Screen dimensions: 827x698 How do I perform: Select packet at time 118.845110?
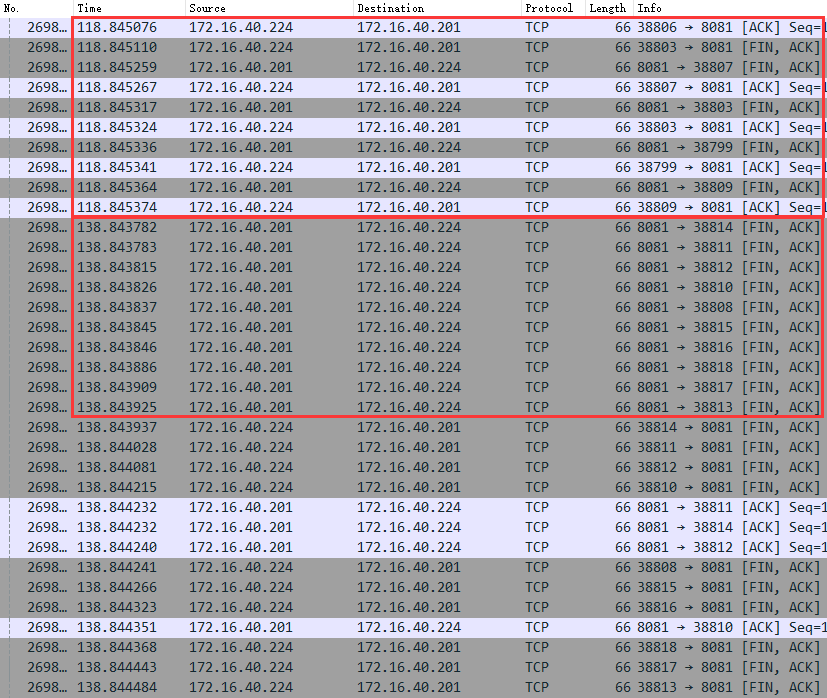(414, 47)
